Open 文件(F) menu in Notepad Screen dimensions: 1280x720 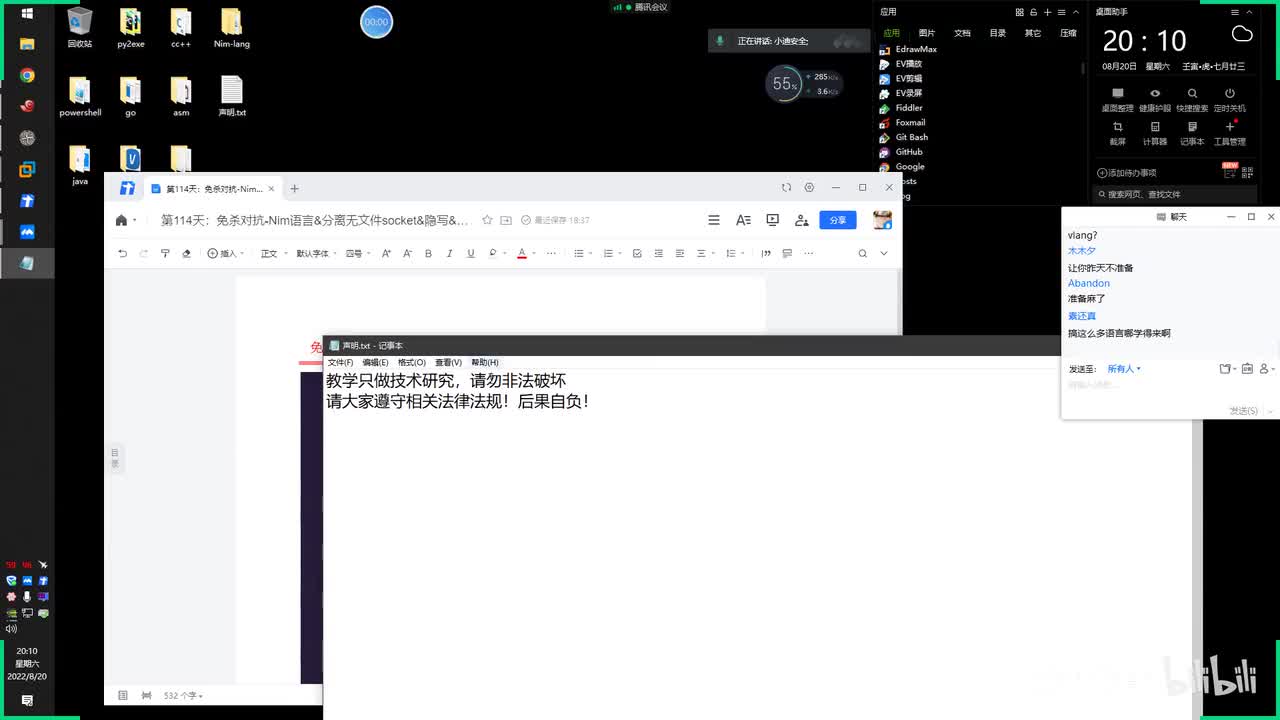pos(340,362)
